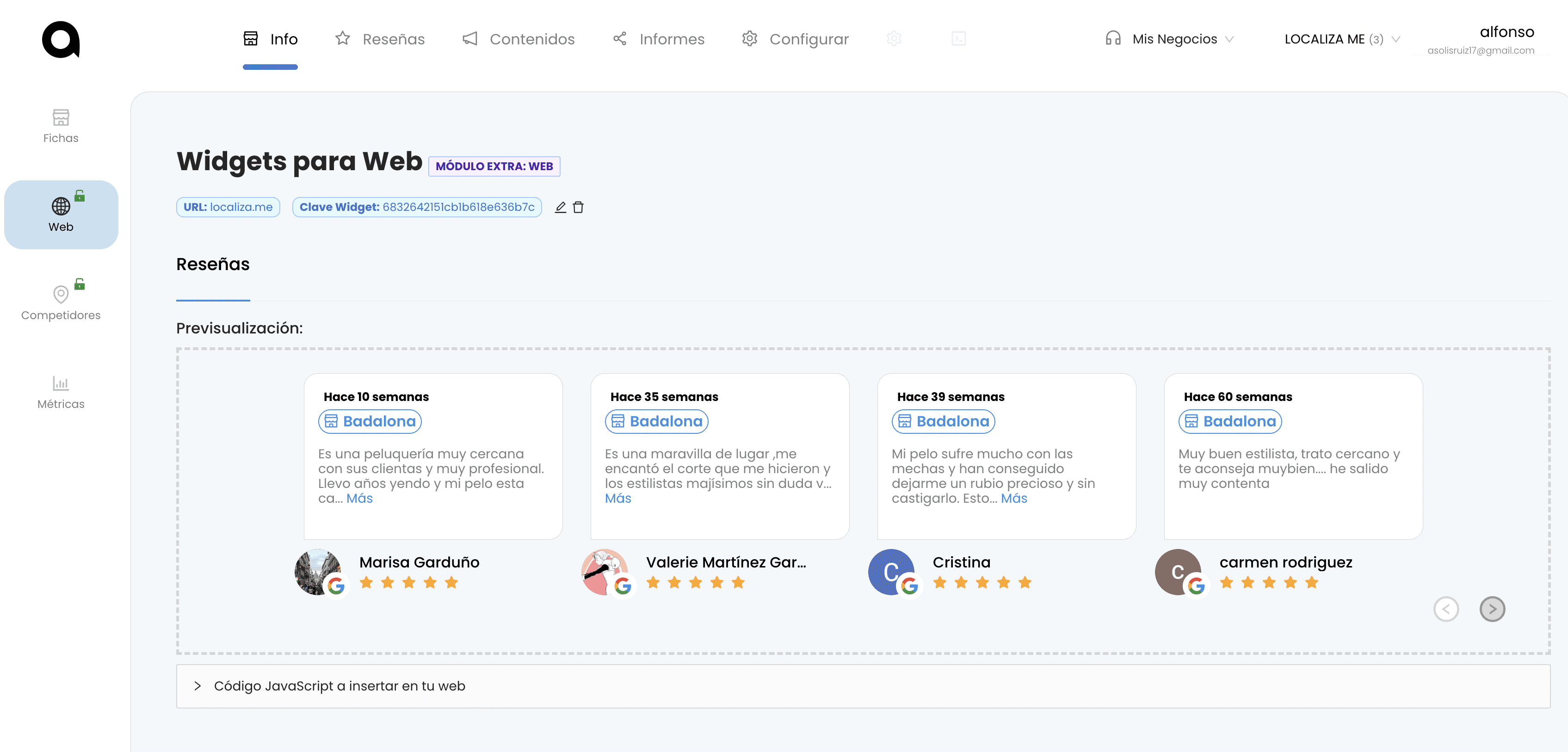Switch to the Configurar tab

(795, 39)
